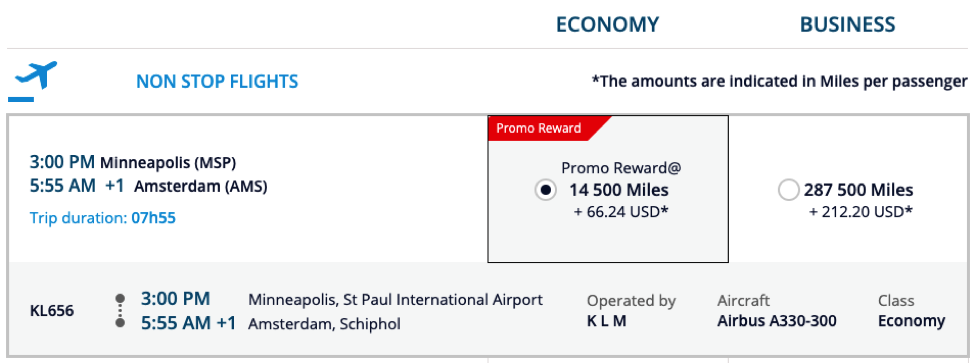The image size is (975, 364).
Task: Click flight number KL656
Action: (x=52, y=310)
